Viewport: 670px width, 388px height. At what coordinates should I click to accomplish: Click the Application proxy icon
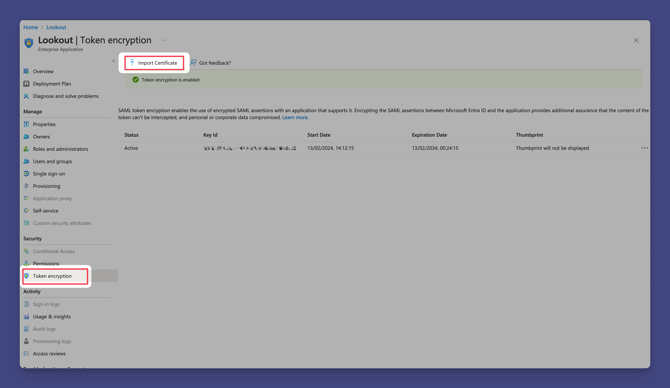[26, 198]
